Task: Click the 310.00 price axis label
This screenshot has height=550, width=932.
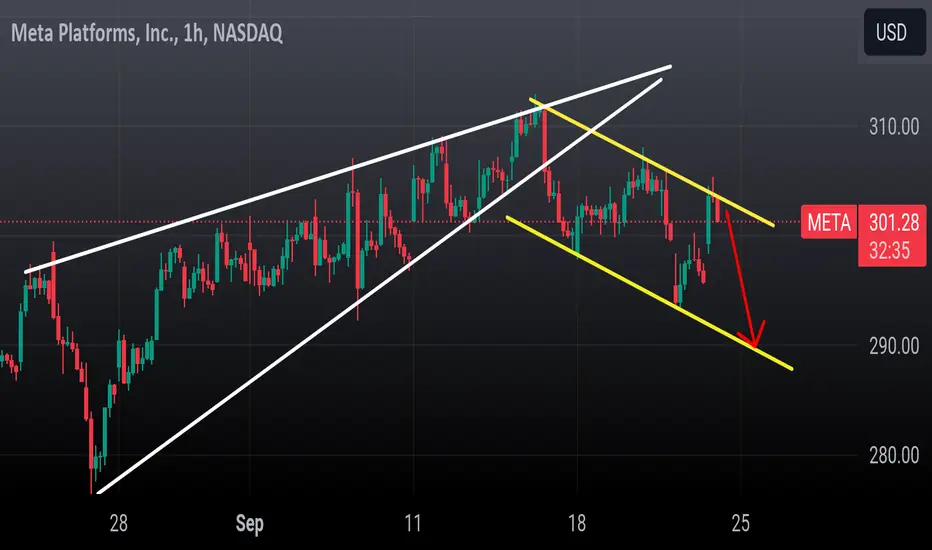Action: (894, 127)
